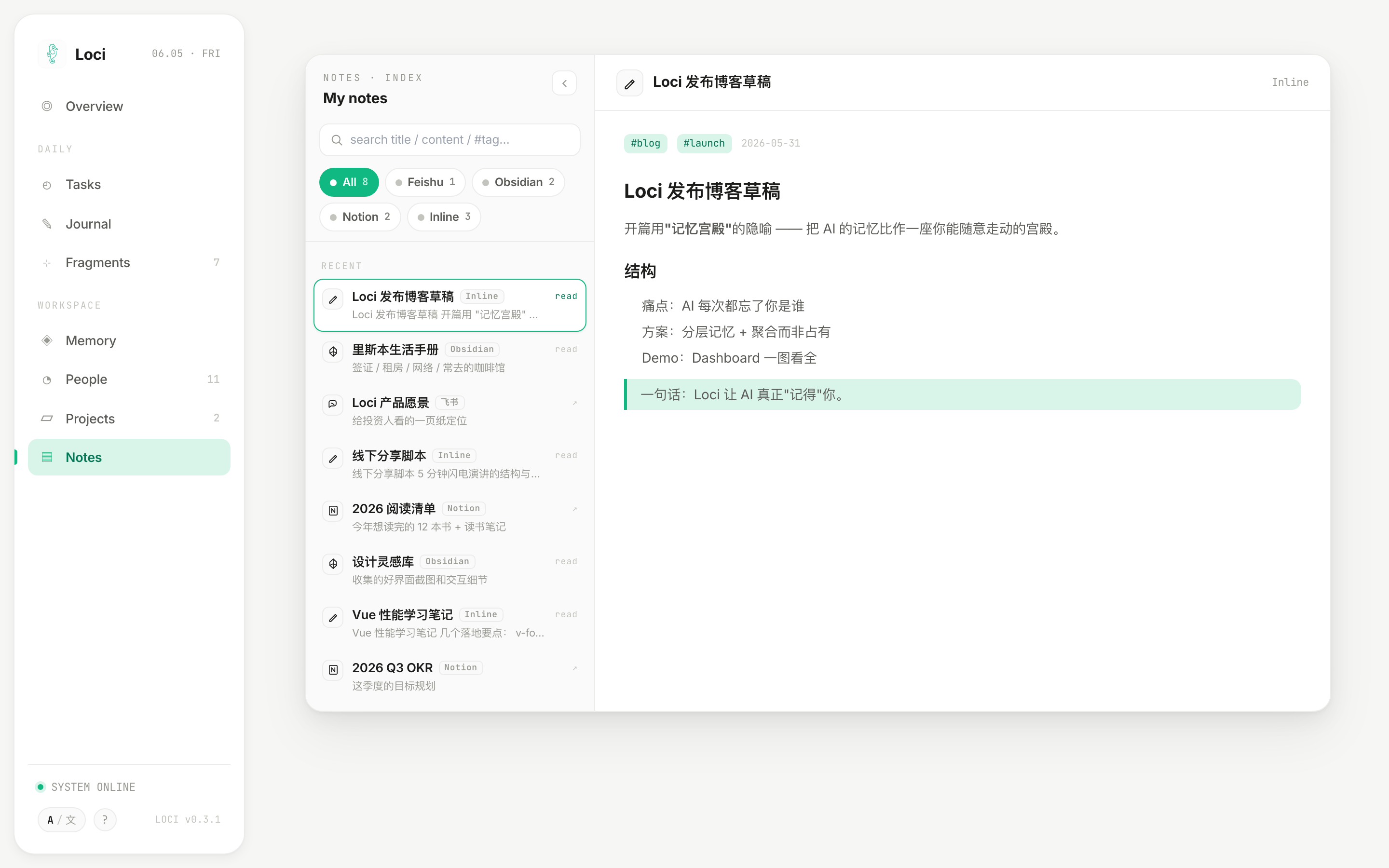Filter notes by Notion source
The width and height of the screenshot is (1389, 868).
360,217
